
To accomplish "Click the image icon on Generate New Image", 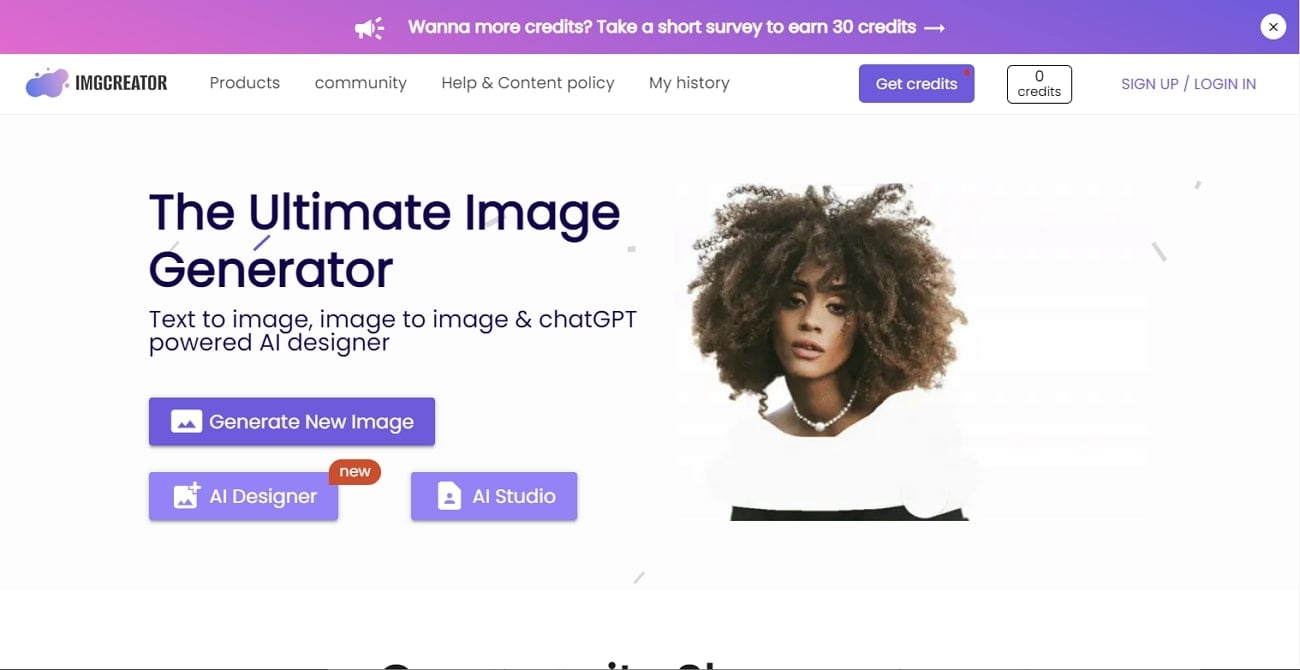I will (187, 422).
